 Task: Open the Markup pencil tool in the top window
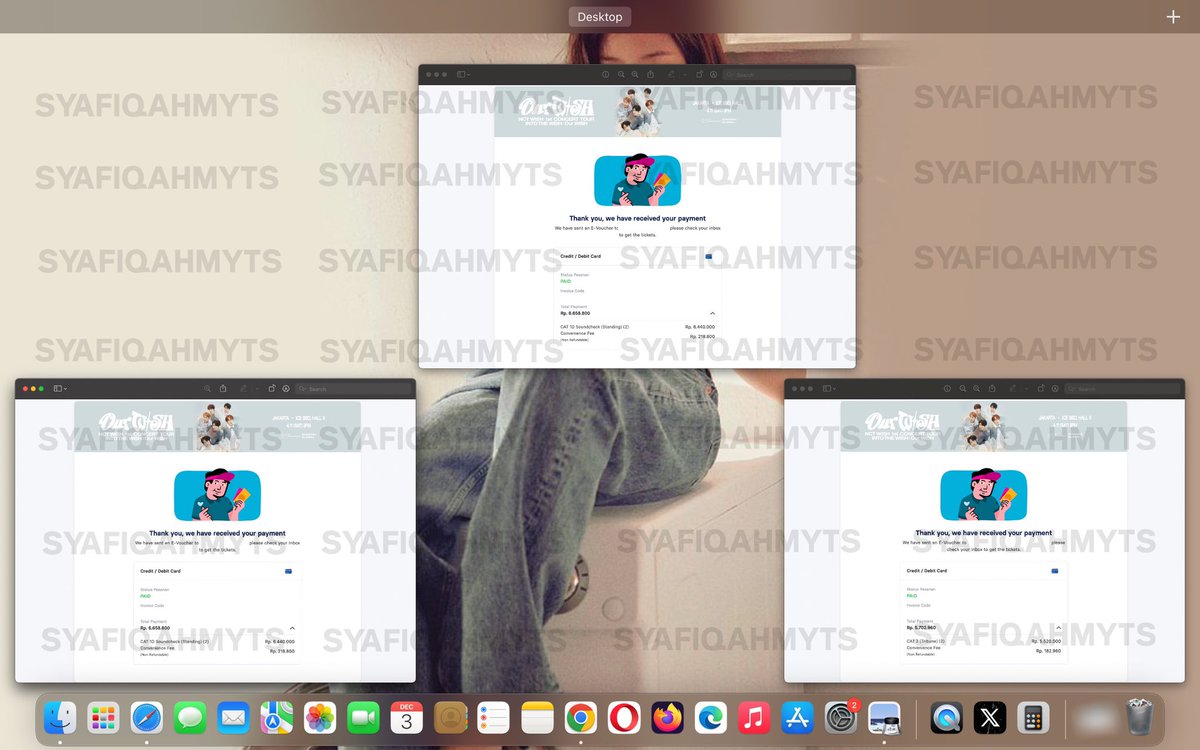[670, 74]
